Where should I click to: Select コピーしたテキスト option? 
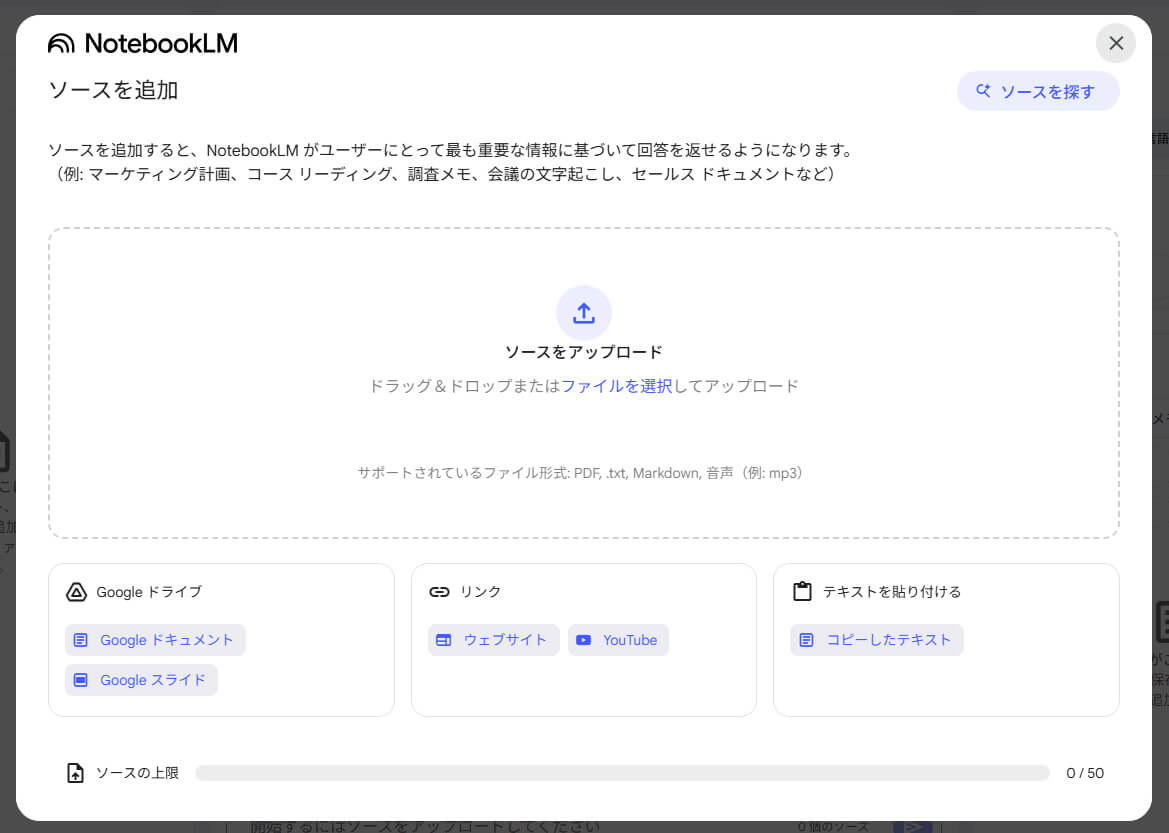877,640
